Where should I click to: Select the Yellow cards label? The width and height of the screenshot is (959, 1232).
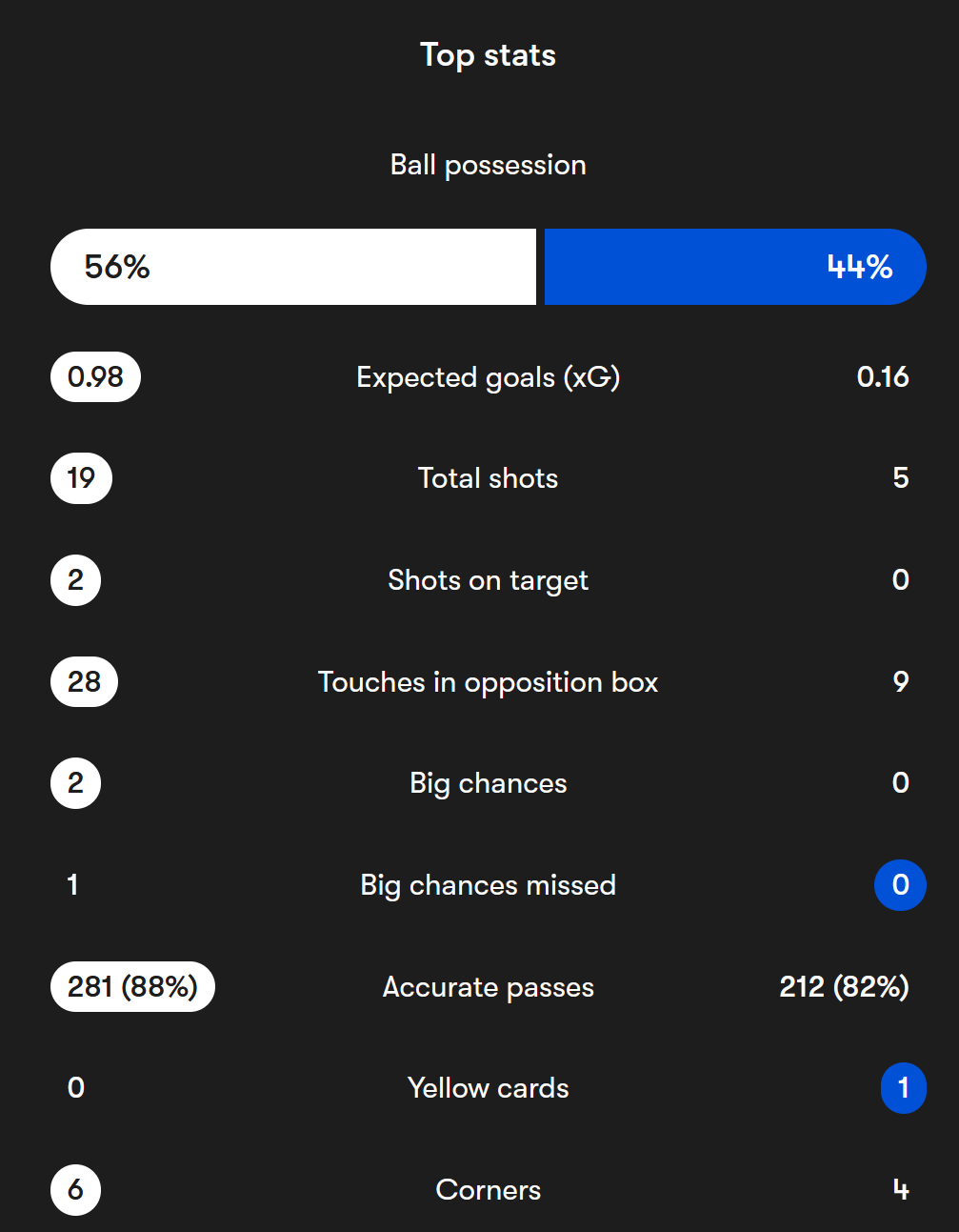488,1088
